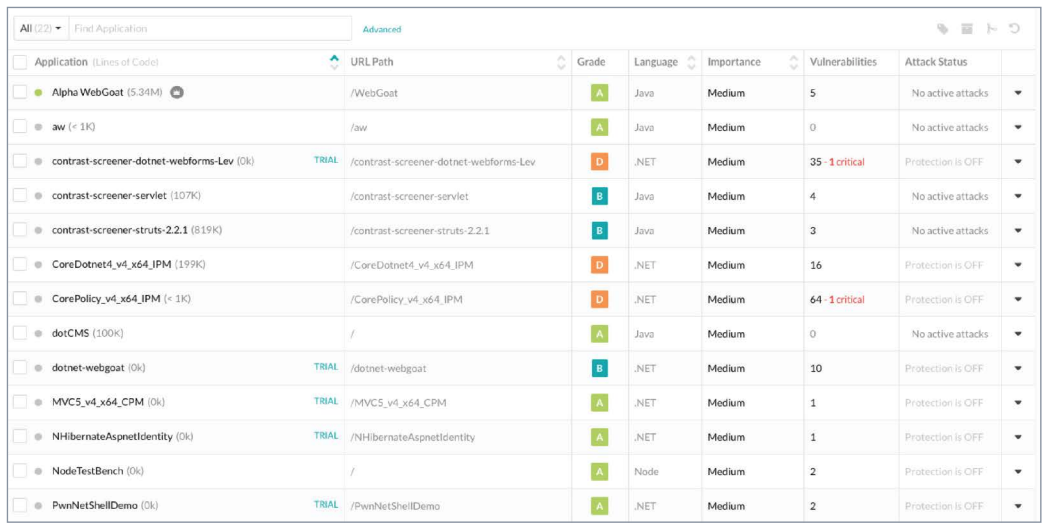Open the row actions arrow for PwnNetShellDemo

(x=1018, y=506)
